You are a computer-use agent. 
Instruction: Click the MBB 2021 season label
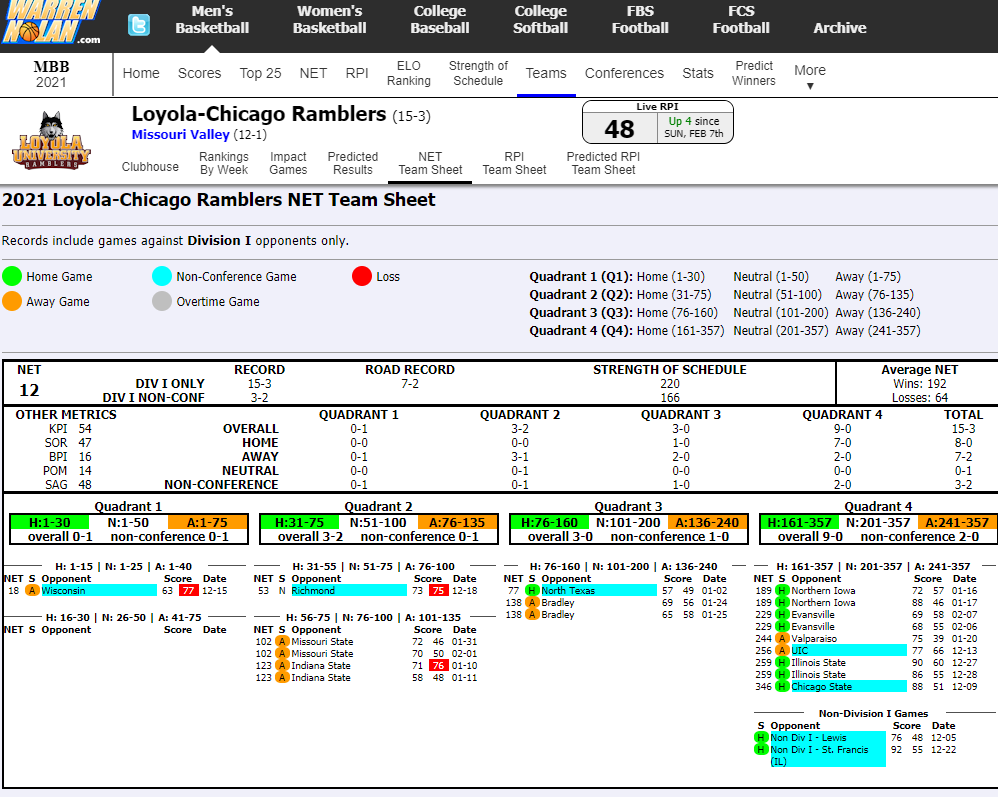pos(51,74)
